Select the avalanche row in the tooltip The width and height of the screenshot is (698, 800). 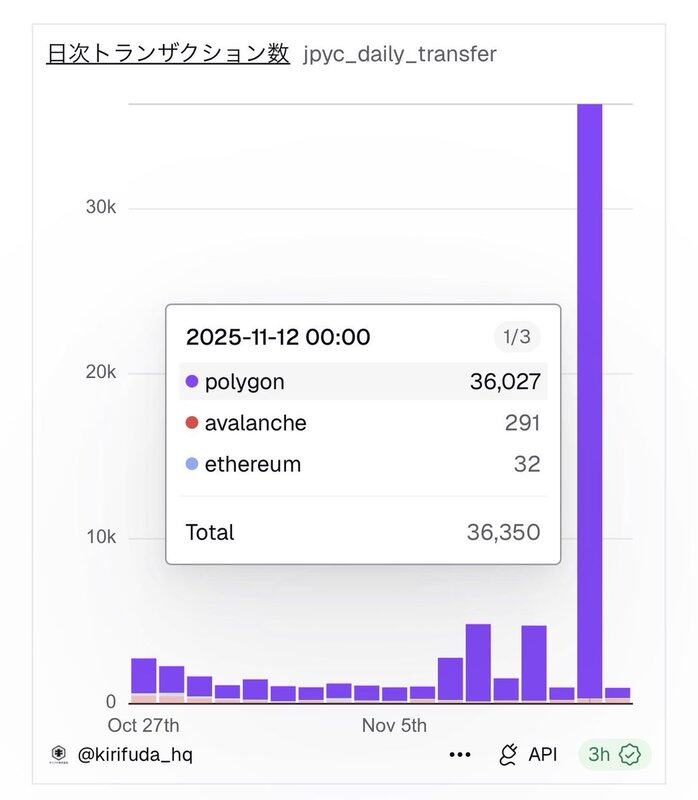pyautogui.click(x=363, y=423)
